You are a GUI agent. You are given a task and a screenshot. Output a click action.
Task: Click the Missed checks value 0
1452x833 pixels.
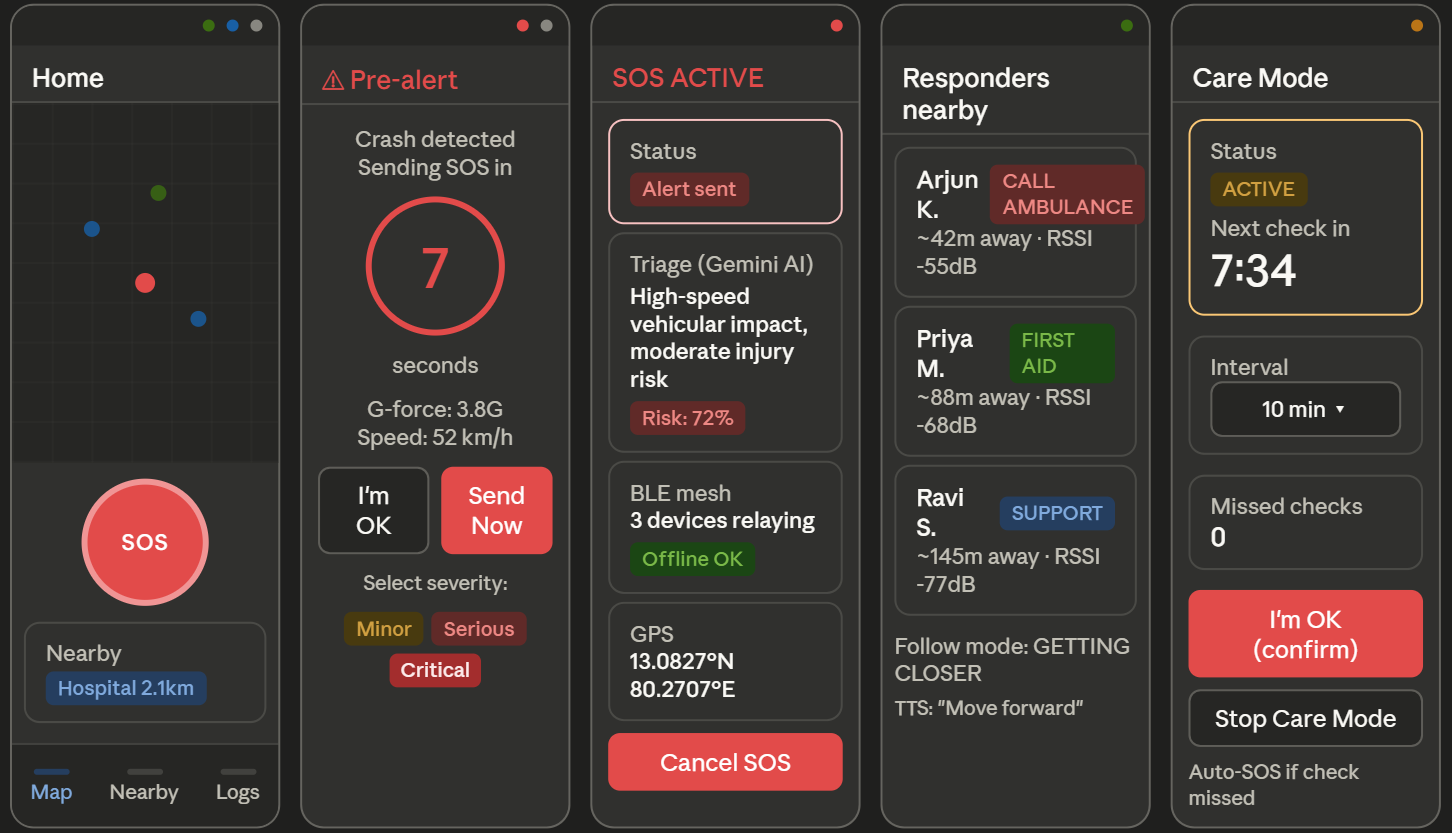coord(1218,538)
